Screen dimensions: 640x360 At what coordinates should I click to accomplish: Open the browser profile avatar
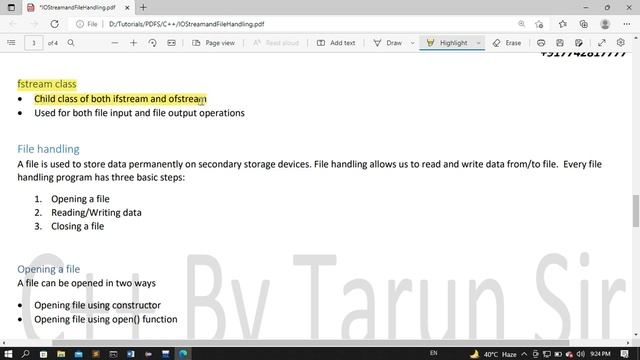605,24
